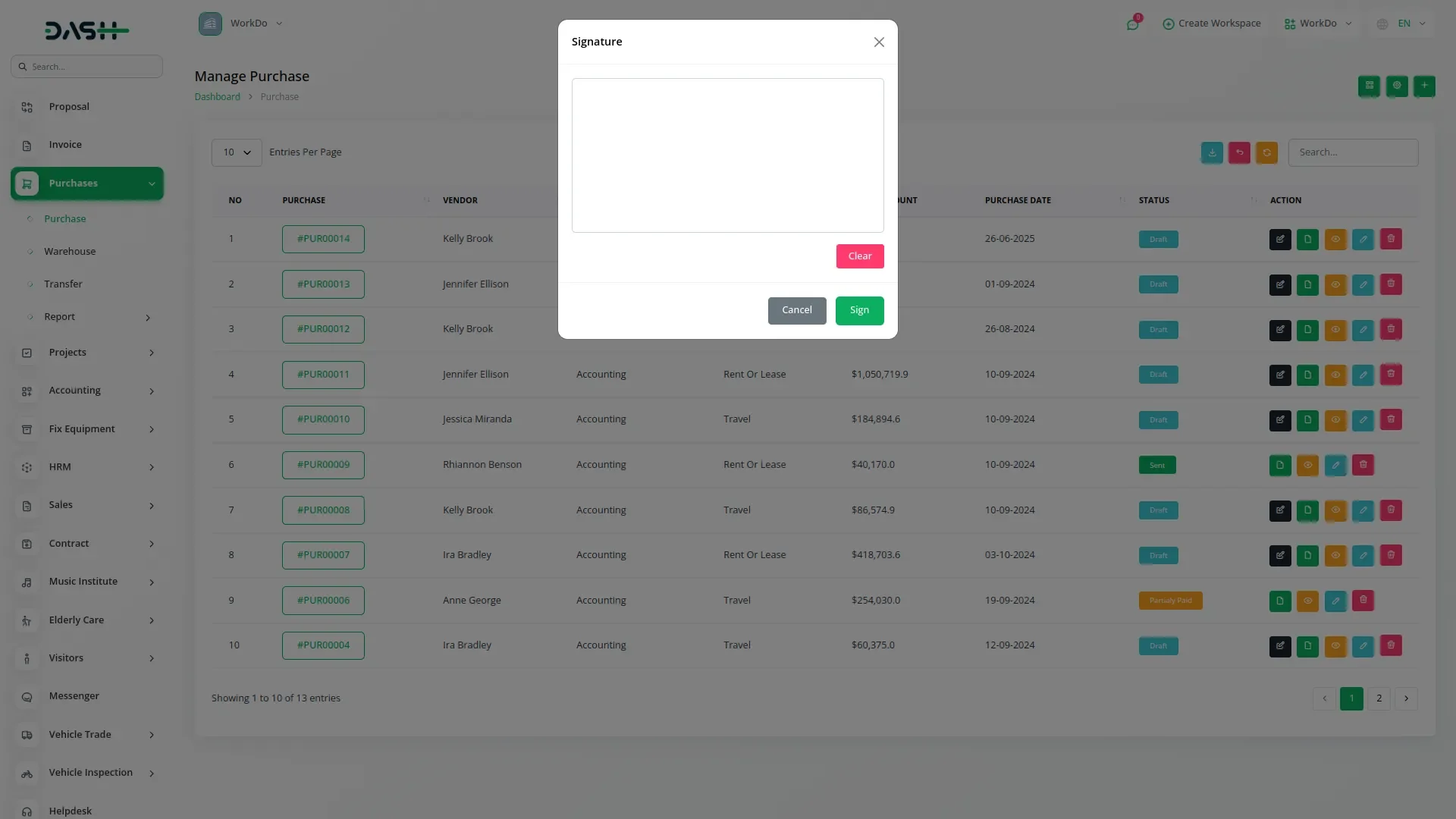This screenshot has width=1456, height=819.
Task: Open Warehouse in the Purchases submenu
Action: 70,251
